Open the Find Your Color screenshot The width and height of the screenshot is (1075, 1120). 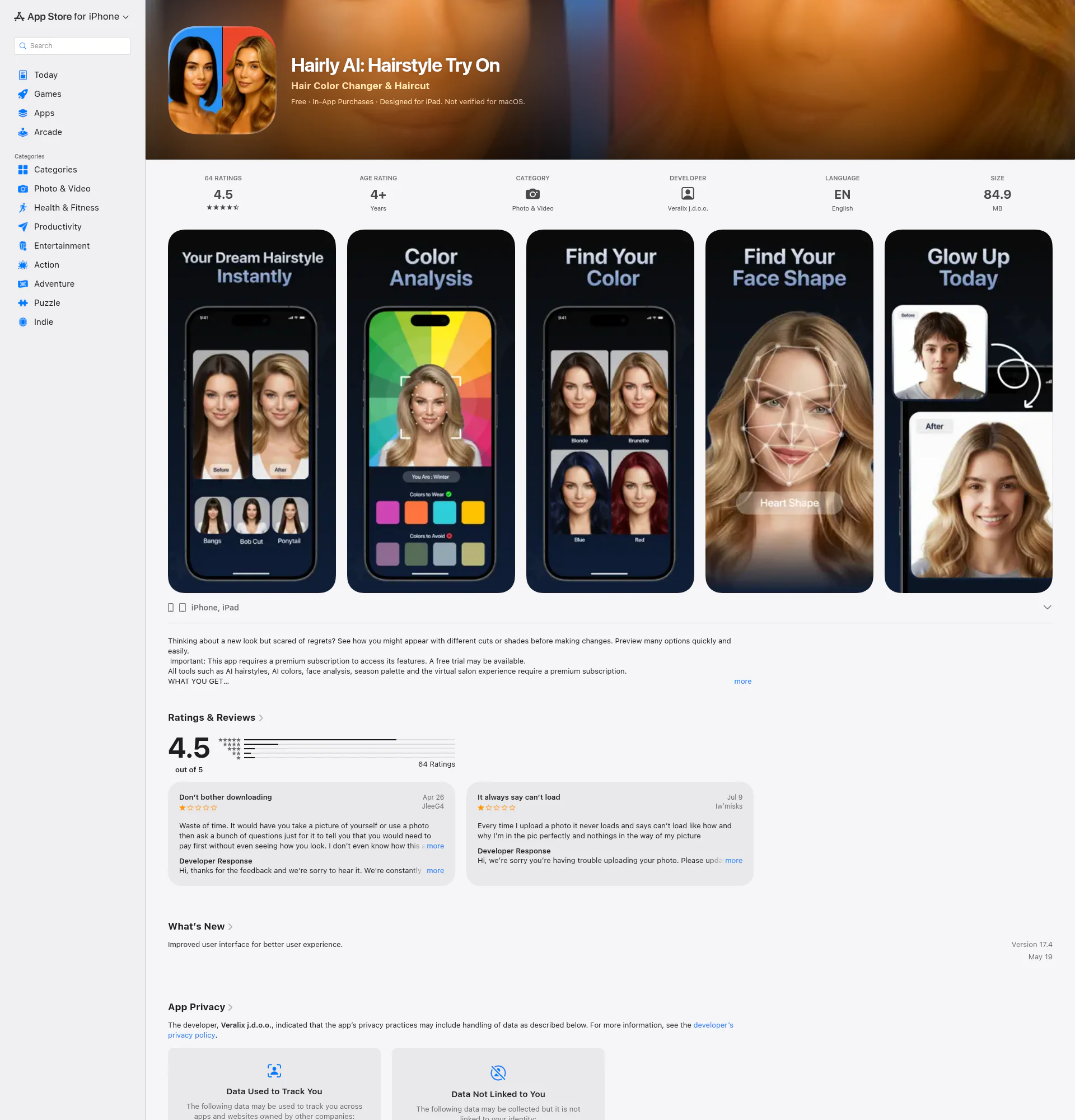610,412
